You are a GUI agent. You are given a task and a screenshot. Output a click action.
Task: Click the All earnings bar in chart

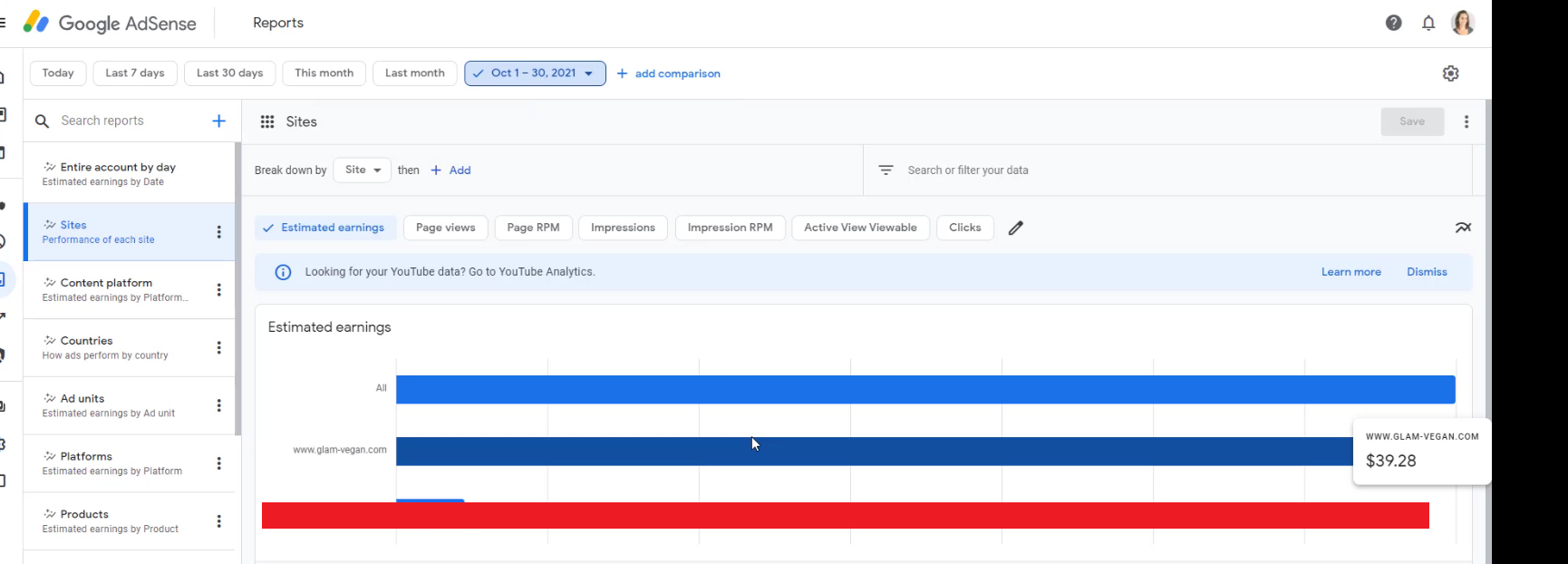coord(925,390)
